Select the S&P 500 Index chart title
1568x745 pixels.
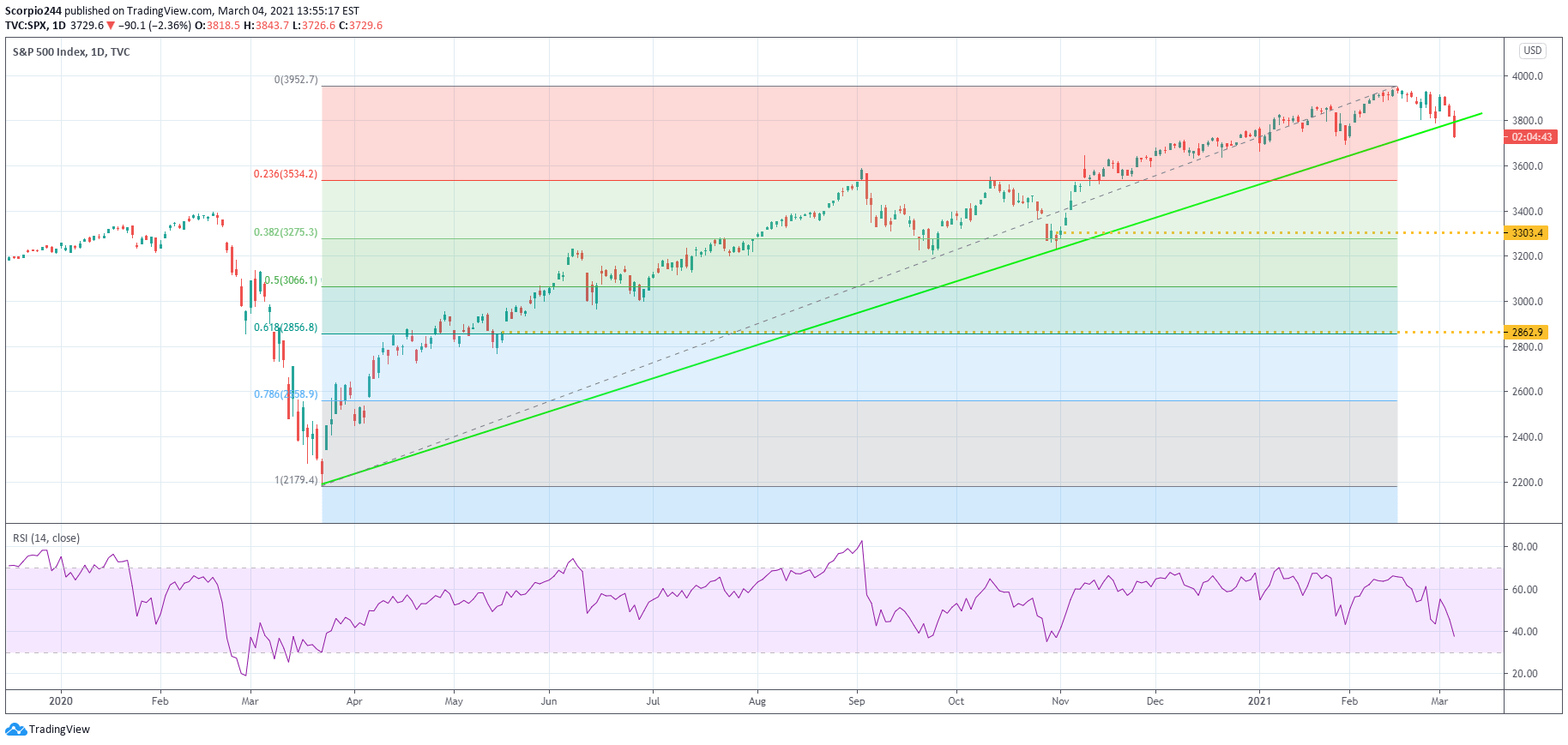[71, 52]
